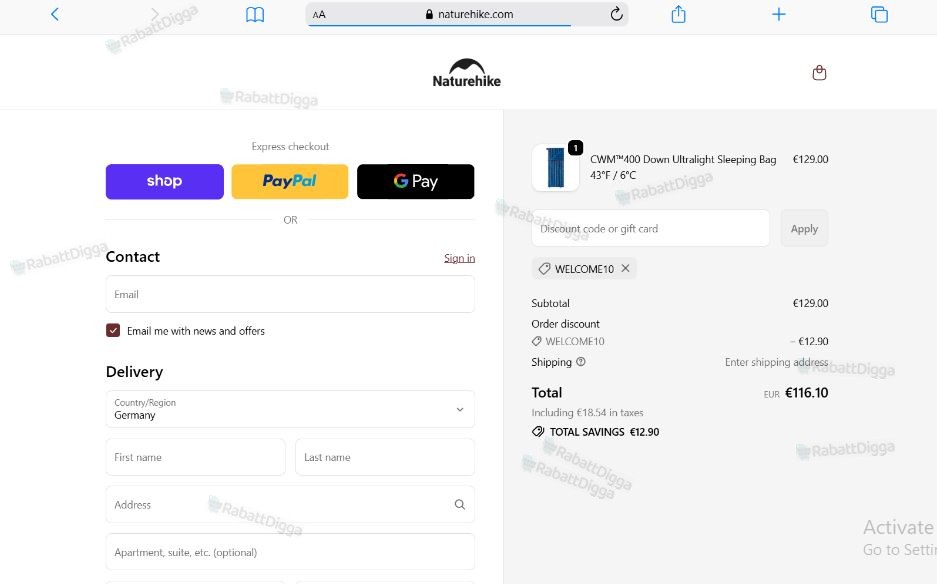The height and width of the screenshot is (584, 937).
Task: Click the Discount code or gift card field
Action: [x=651, y=228]
